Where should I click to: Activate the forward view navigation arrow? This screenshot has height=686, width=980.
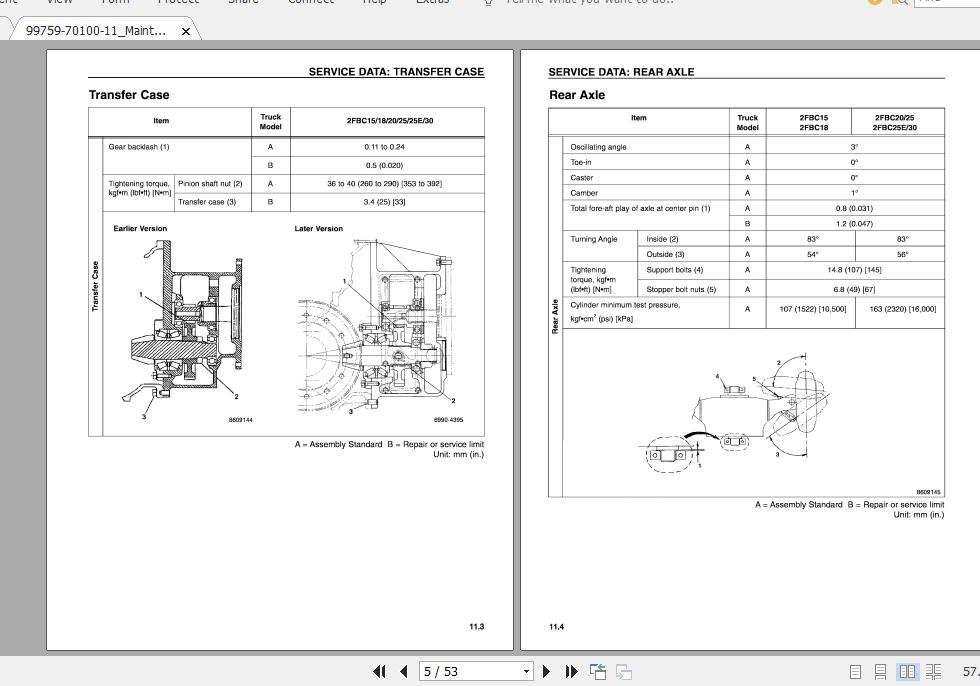623,671
